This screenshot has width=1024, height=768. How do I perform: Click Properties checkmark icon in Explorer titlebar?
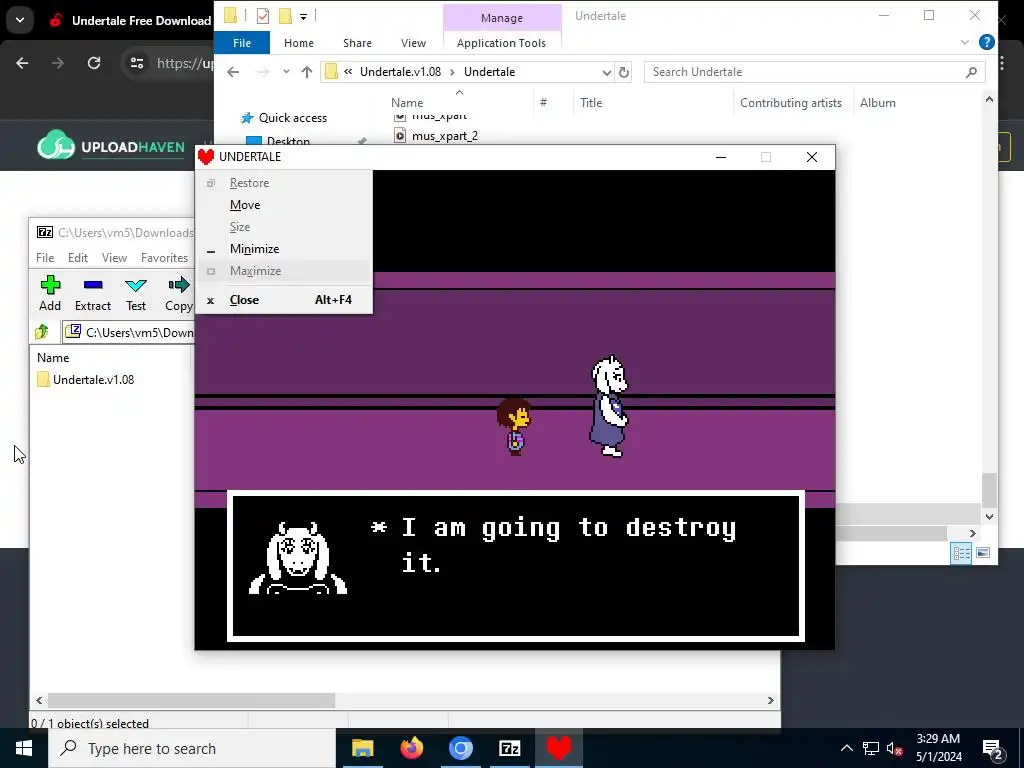pyautogui.click(x=263, y=16)
